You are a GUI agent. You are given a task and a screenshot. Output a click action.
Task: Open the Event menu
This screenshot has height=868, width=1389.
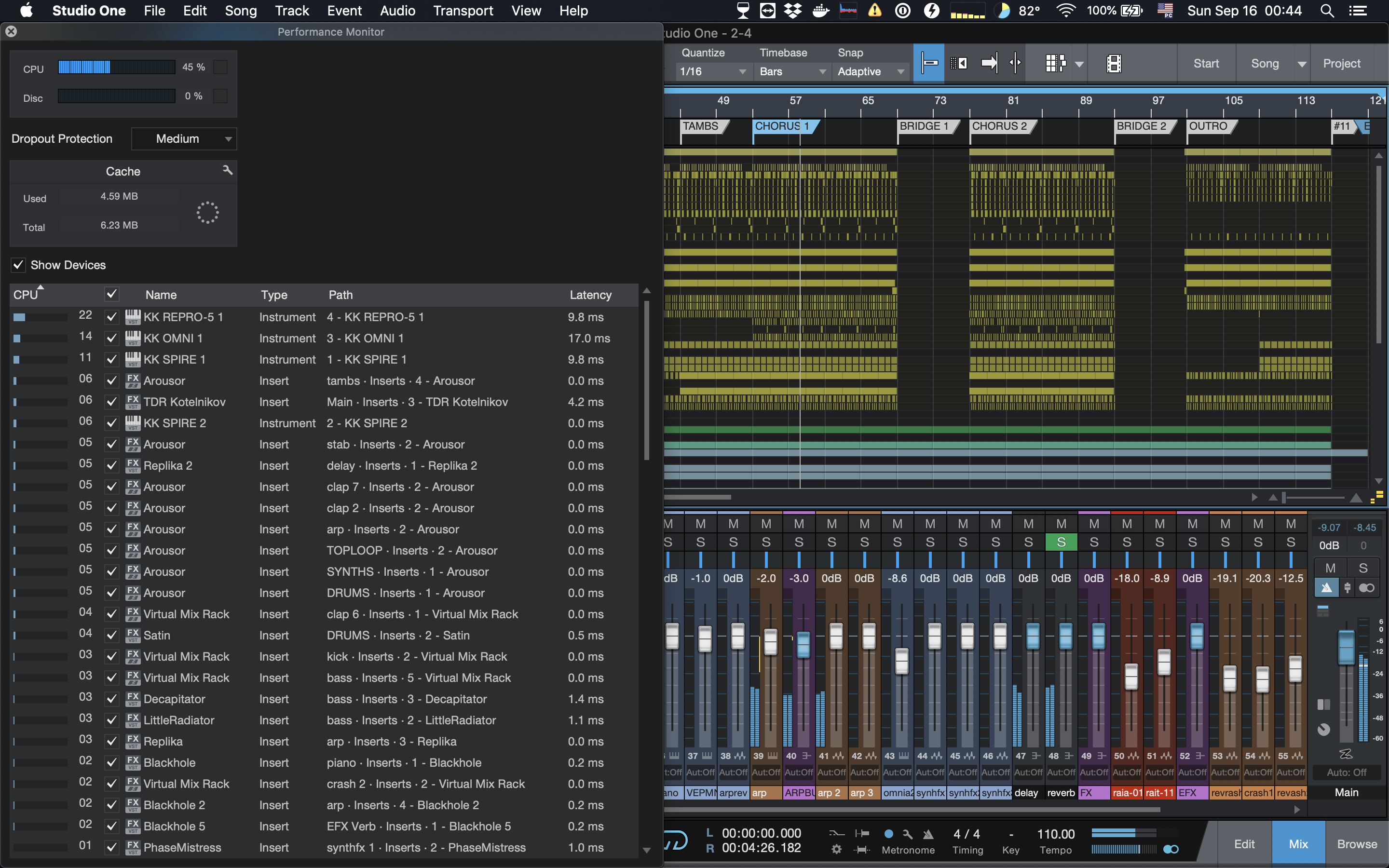344,10
